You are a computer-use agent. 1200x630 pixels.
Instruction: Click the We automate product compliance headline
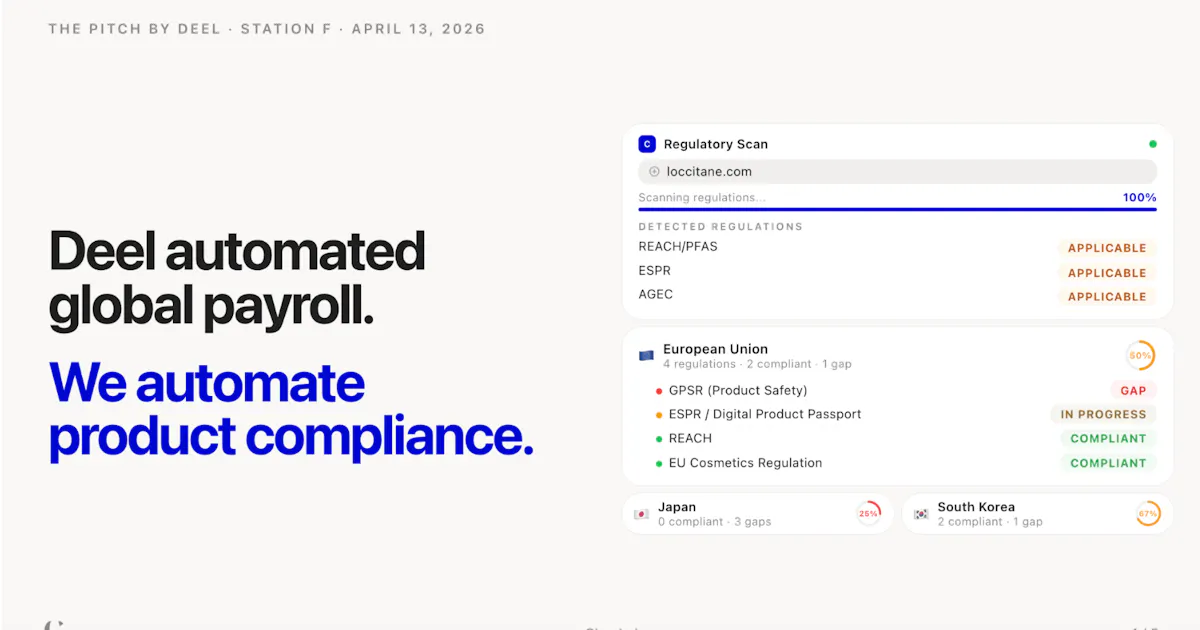click(291, 410)
